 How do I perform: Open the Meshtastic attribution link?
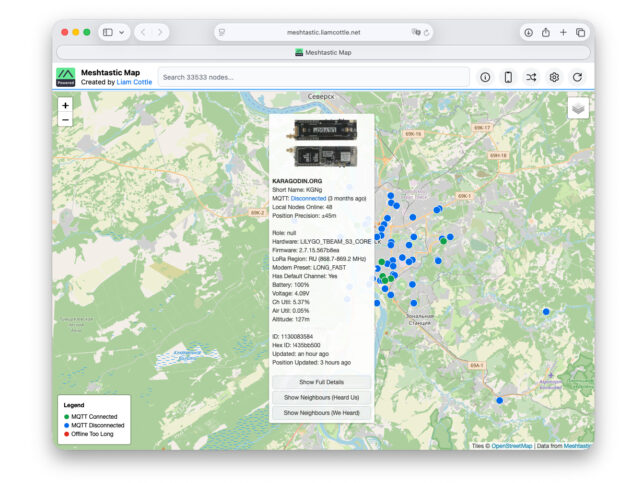pos(578,446)
